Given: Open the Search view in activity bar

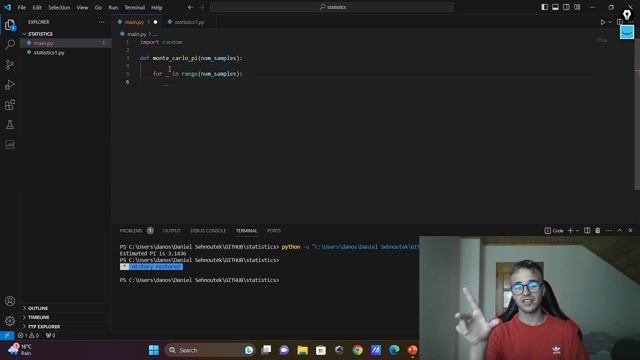Looking at the screenshot, I should 10,44.
